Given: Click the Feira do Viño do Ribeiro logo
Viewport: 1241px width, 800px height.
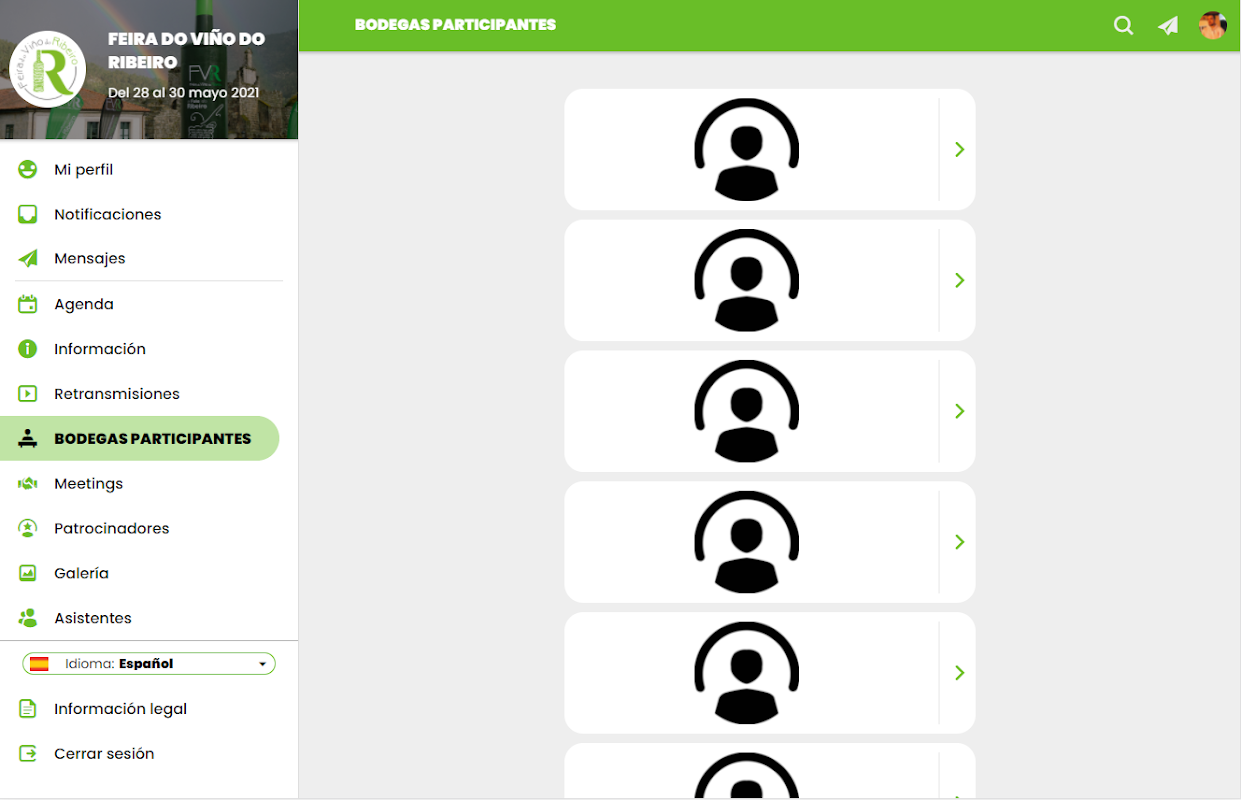Looking at the screenshot, I should pyautogui.click(x=47, y=69).
